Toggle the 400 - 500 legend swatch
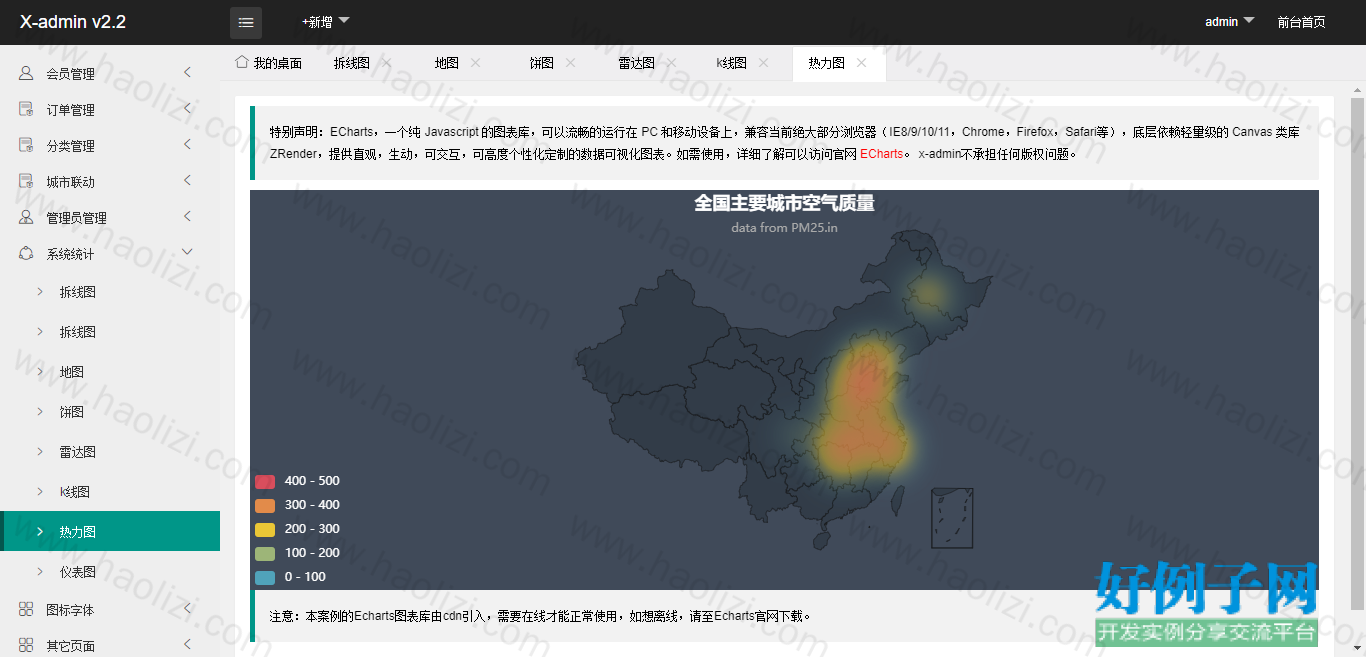The height and width of the screenshot is (657, 1366). [265, 481]
